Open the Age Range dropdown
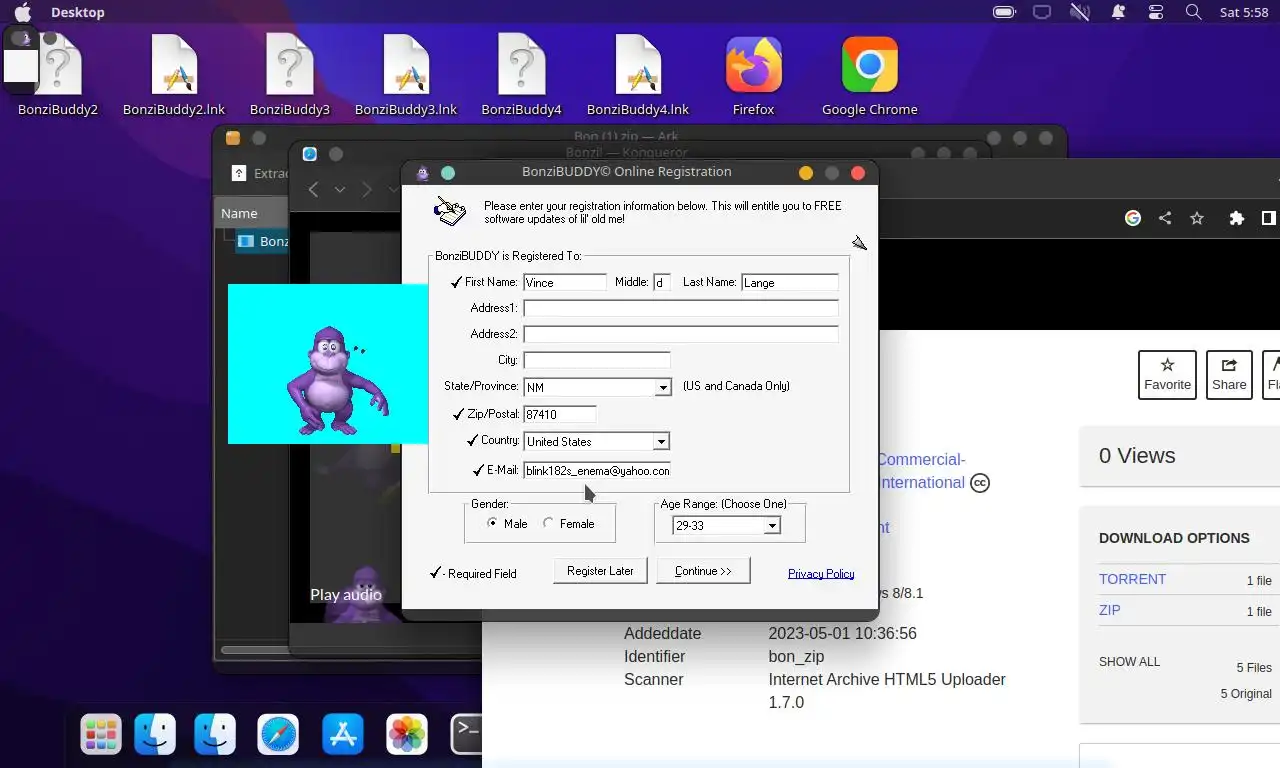The width and height of the screenshot is (1280, 768). (772, 526)
